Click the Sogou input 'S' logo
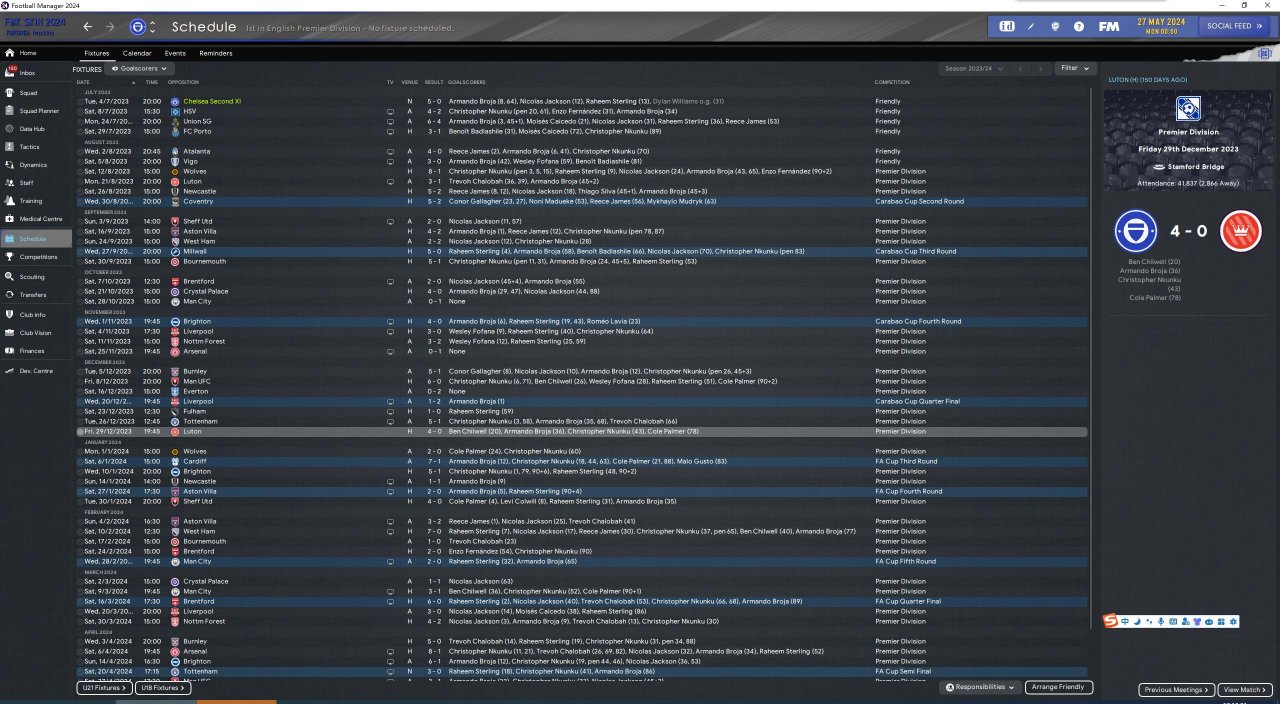 click(x=1111, y=622)
